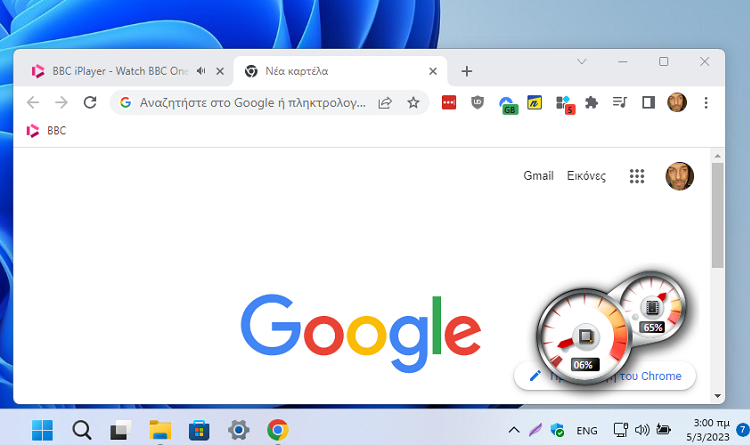
Task: Open taskbar Search magnifier
Action: tap(82, 430)
